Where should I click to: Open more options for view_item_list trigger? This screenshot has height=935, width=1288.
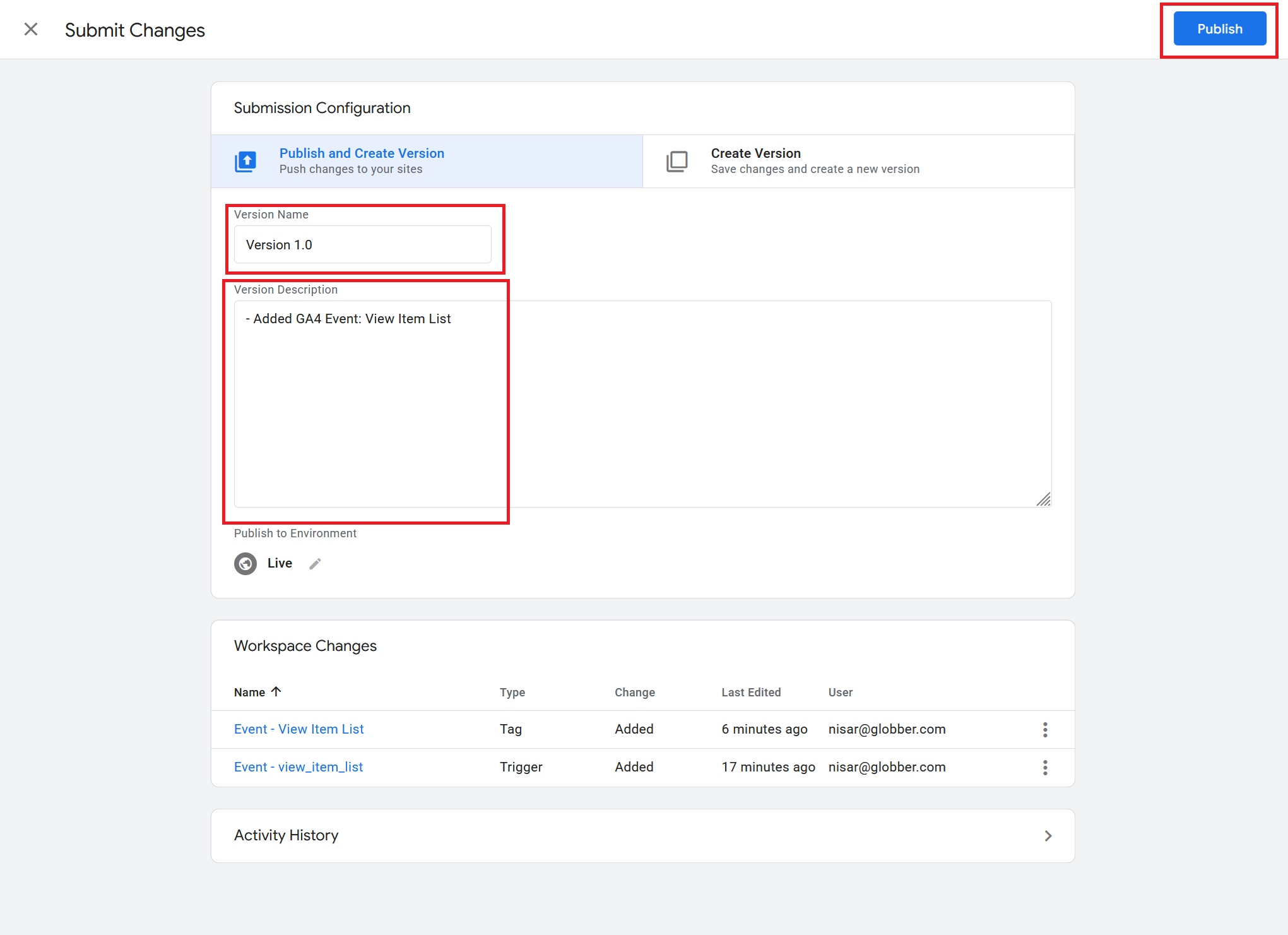point(1045,768)
